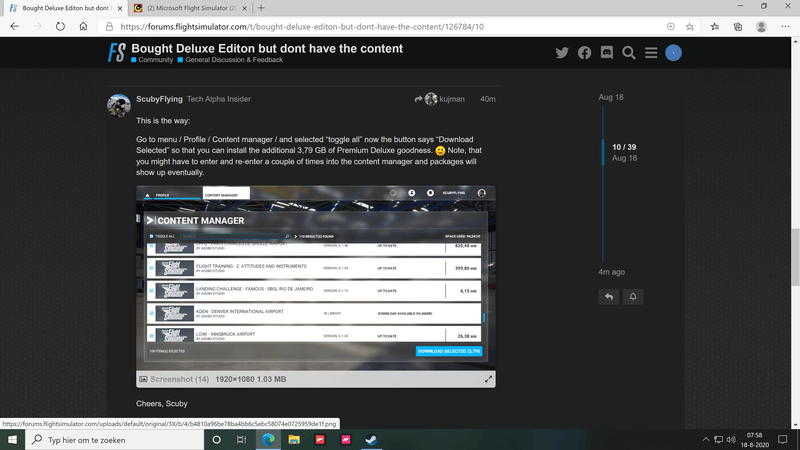Click the 10 / 39 timeline position
800x450 pixels.
pos(624,147)
